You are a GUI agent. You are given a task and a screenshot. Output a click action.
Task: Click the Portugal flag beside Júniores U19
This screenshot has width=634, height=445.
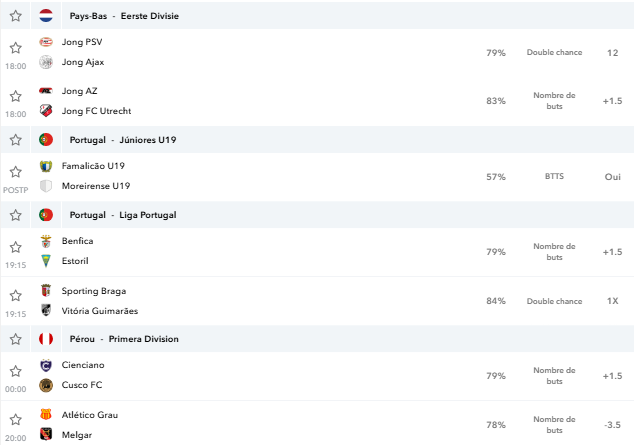46,139
